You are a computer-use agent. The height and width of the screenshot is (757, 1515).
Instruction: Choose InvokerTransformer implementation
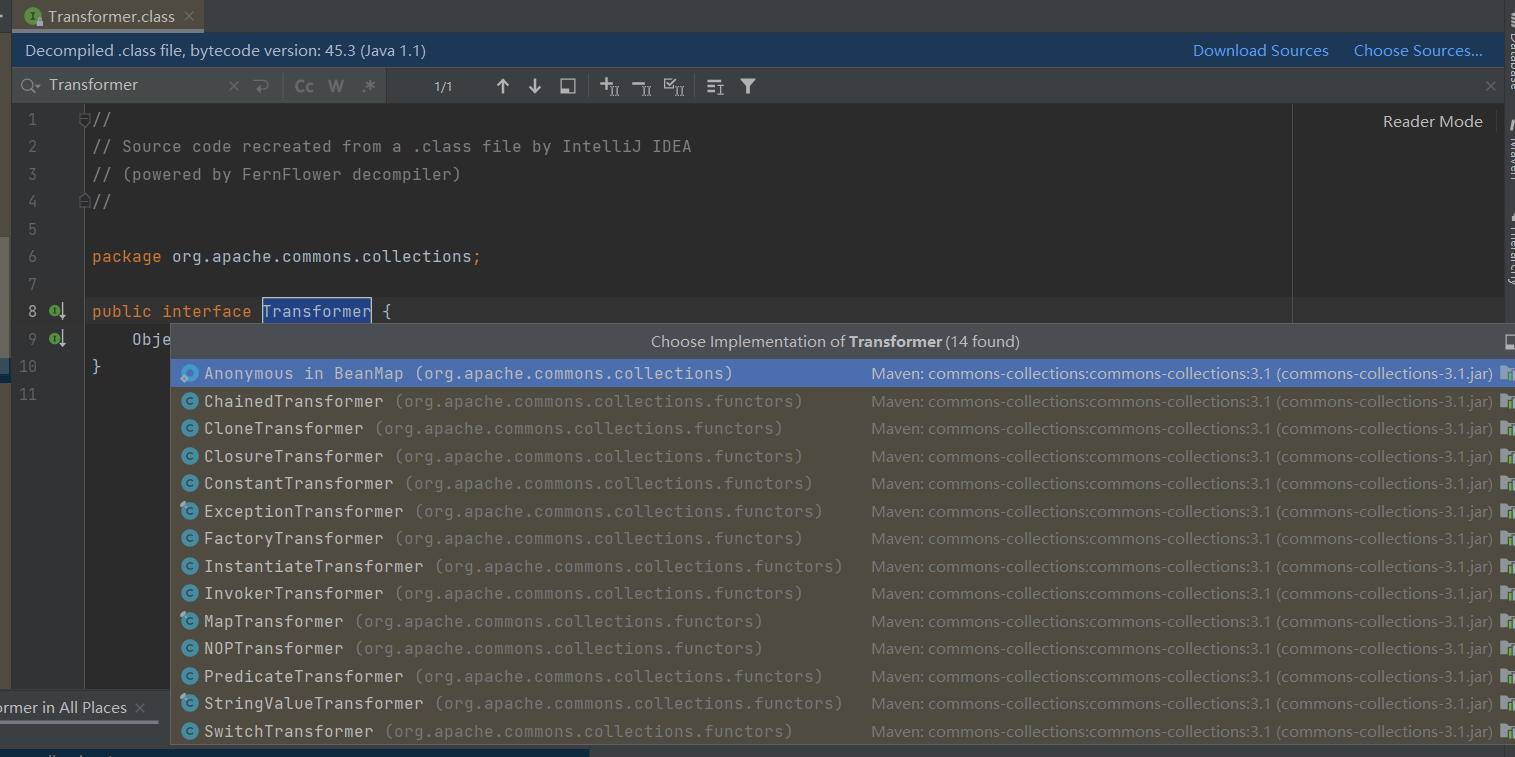(842, 593)
